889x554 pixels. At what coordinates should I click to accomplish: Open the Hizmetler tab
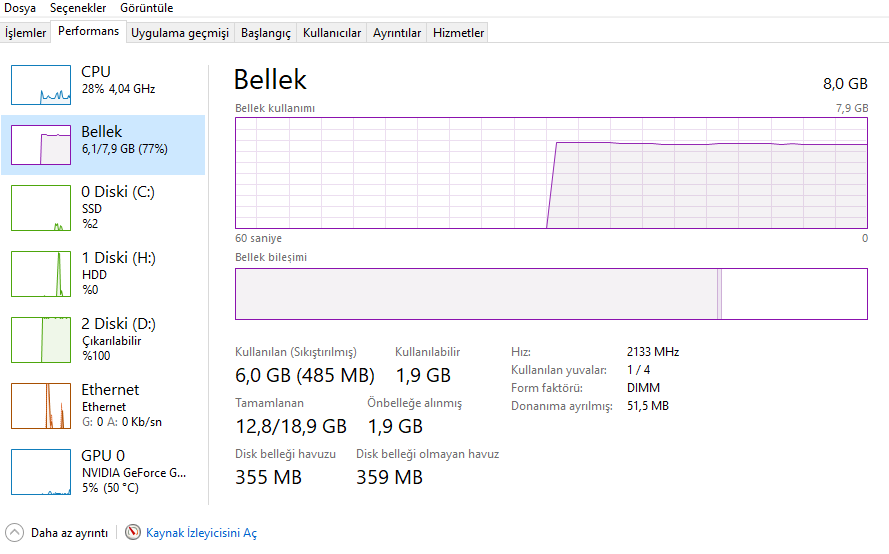tap(458, 33)
